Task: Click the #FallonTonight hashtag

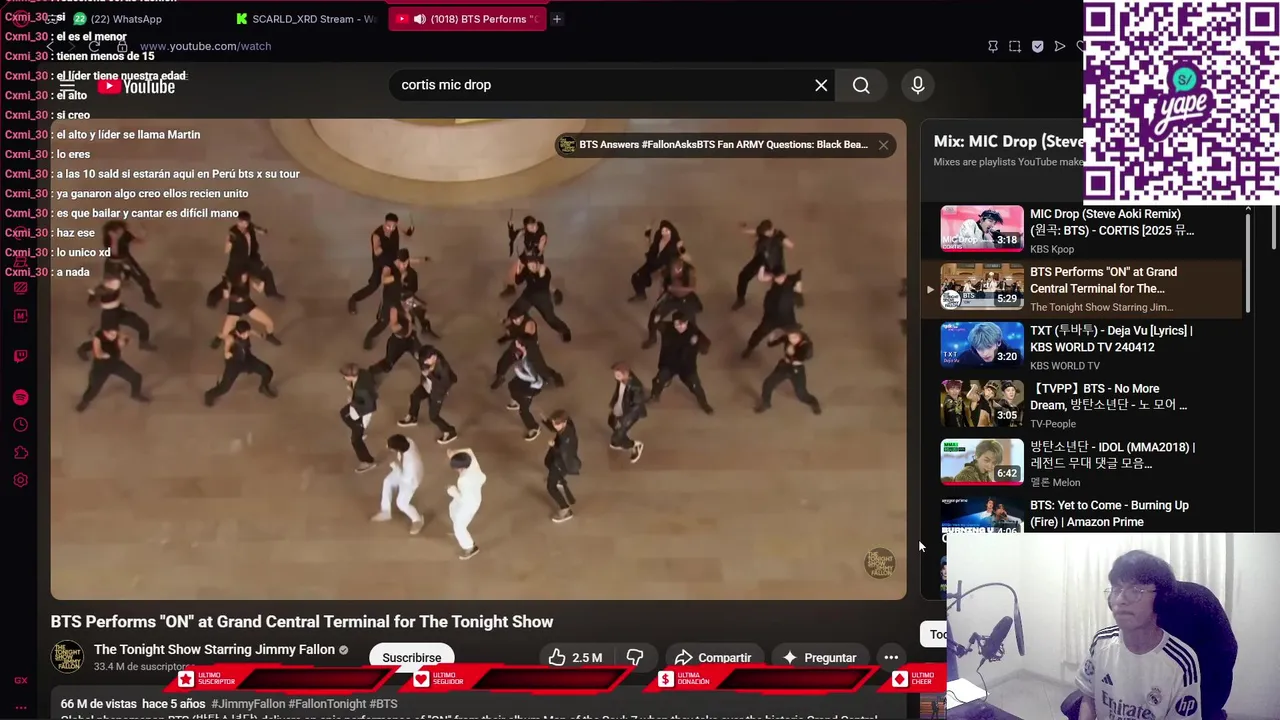Action: 327,704
